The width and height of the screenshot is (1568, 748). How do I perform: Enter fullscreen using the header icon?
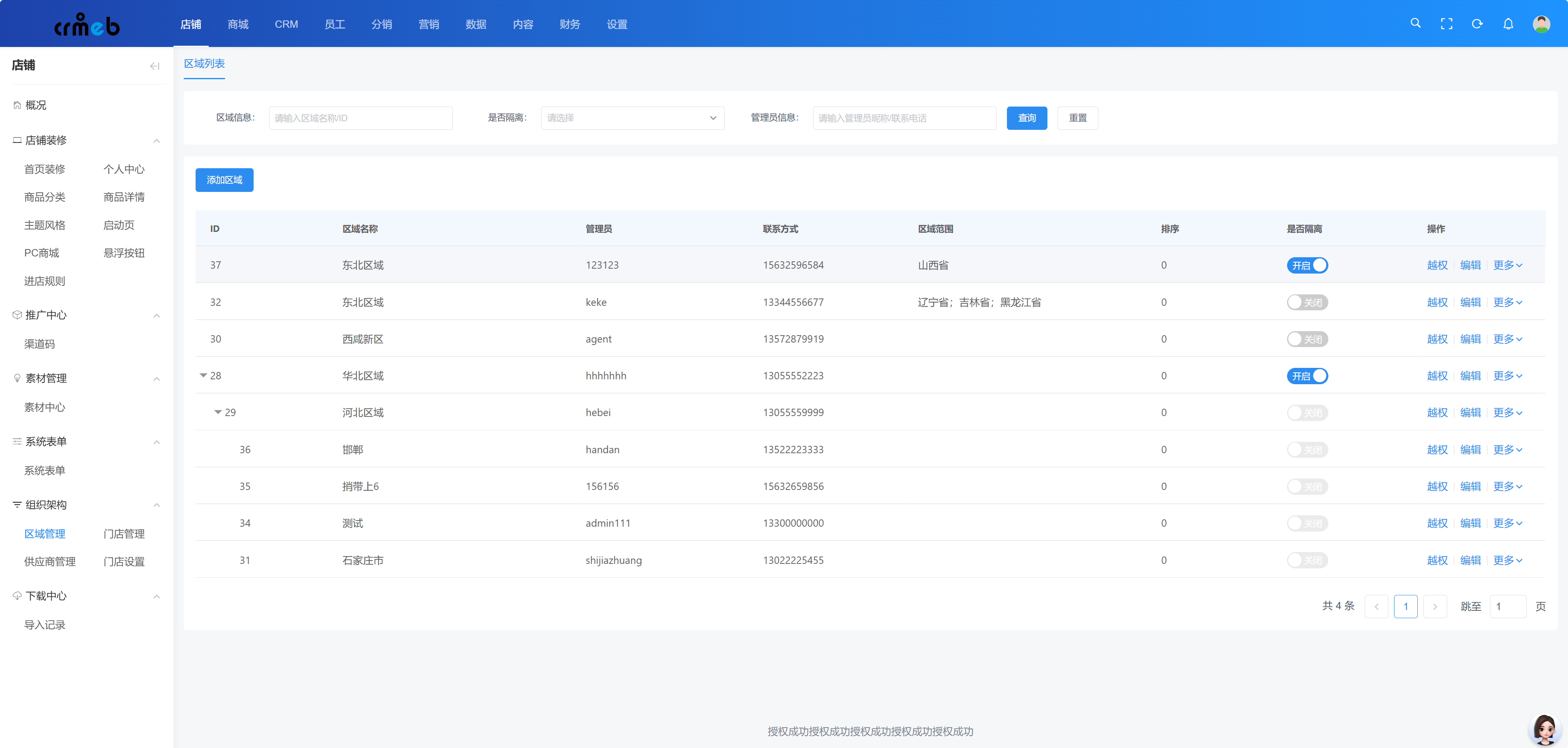(1446, 24)
